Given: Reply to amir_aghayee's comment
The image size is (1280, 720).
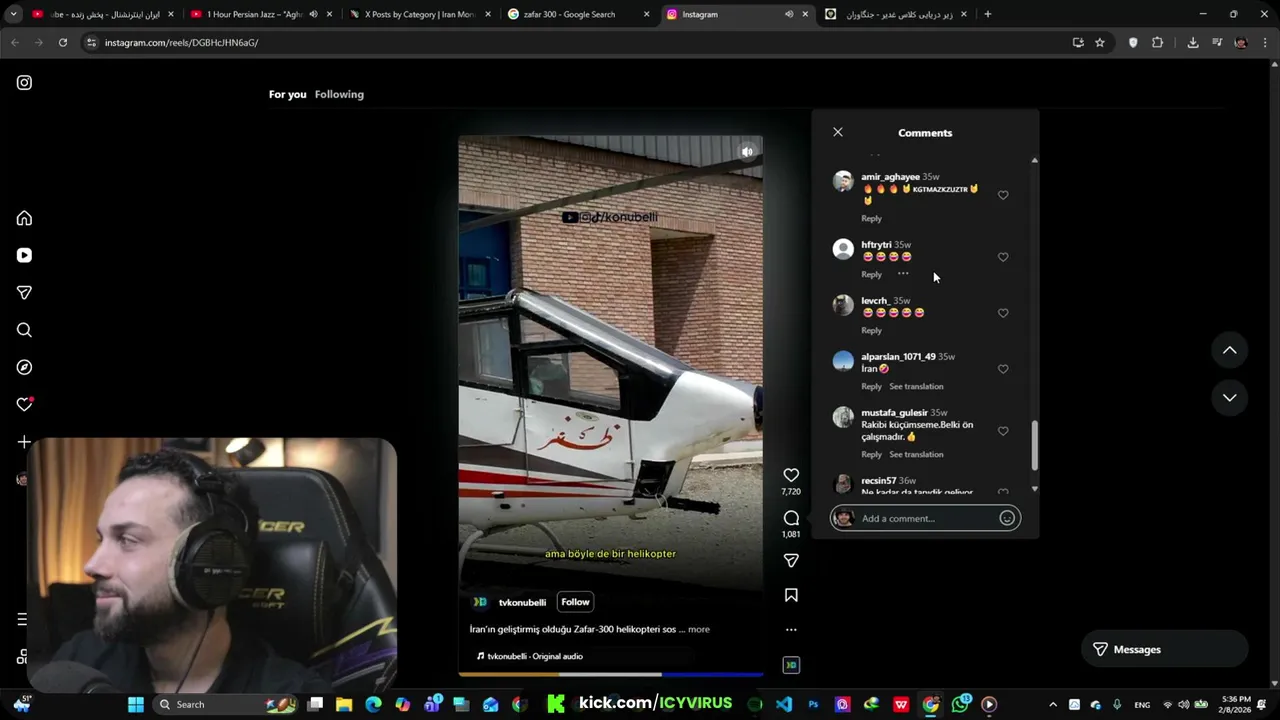Looking at the screenshot, I should click(x=871, y=218).
